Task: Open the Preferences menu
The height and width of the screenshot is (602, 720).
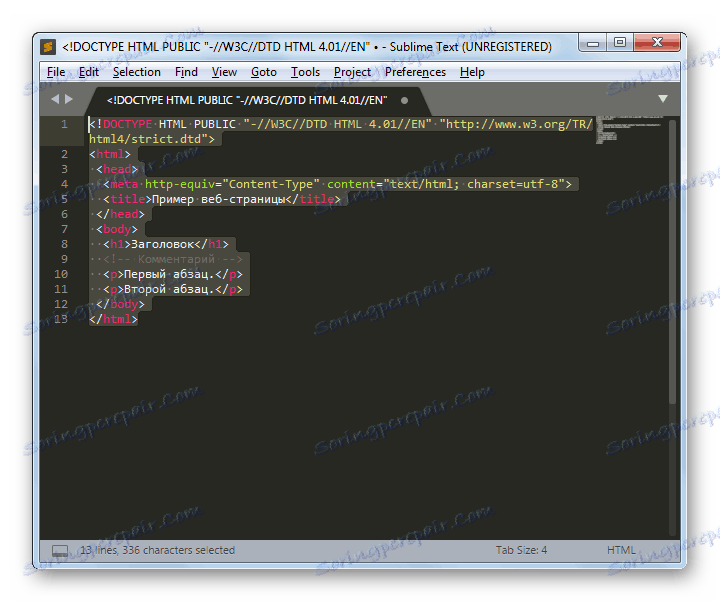Action: pyautogui.click(x=415, y=73)
